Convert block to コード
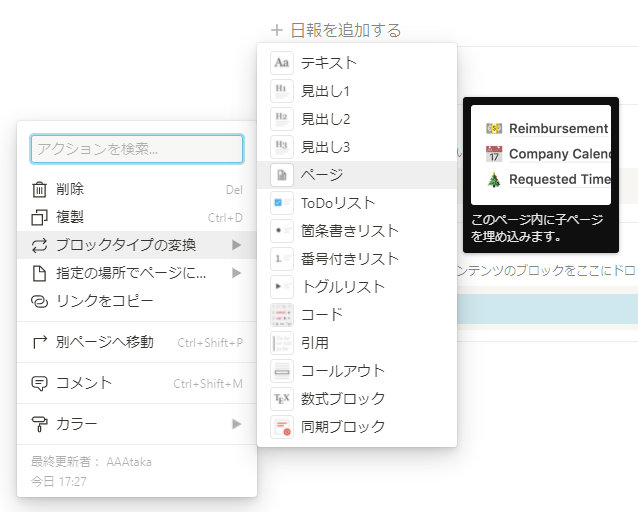The image size is (638, 512). pyautogui.click(x=357, y=315)
